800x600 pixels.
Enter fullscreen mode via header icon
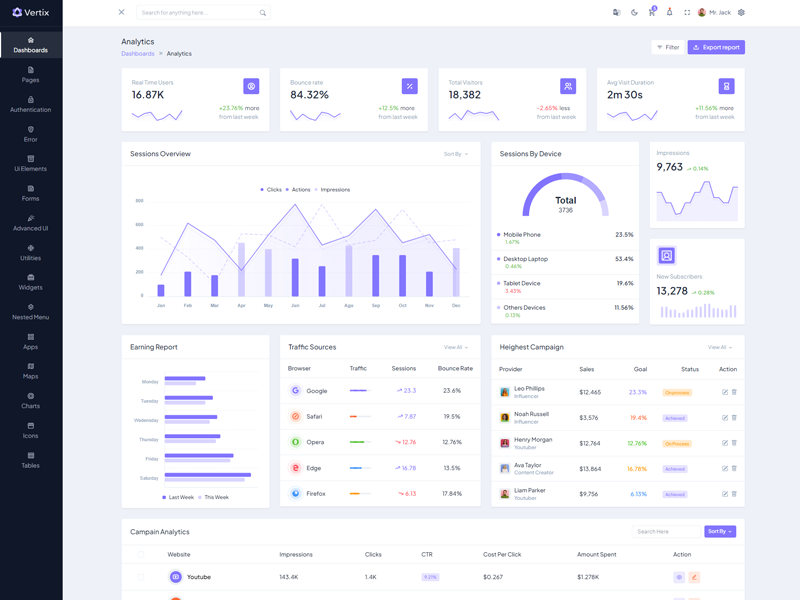point(687,13)
